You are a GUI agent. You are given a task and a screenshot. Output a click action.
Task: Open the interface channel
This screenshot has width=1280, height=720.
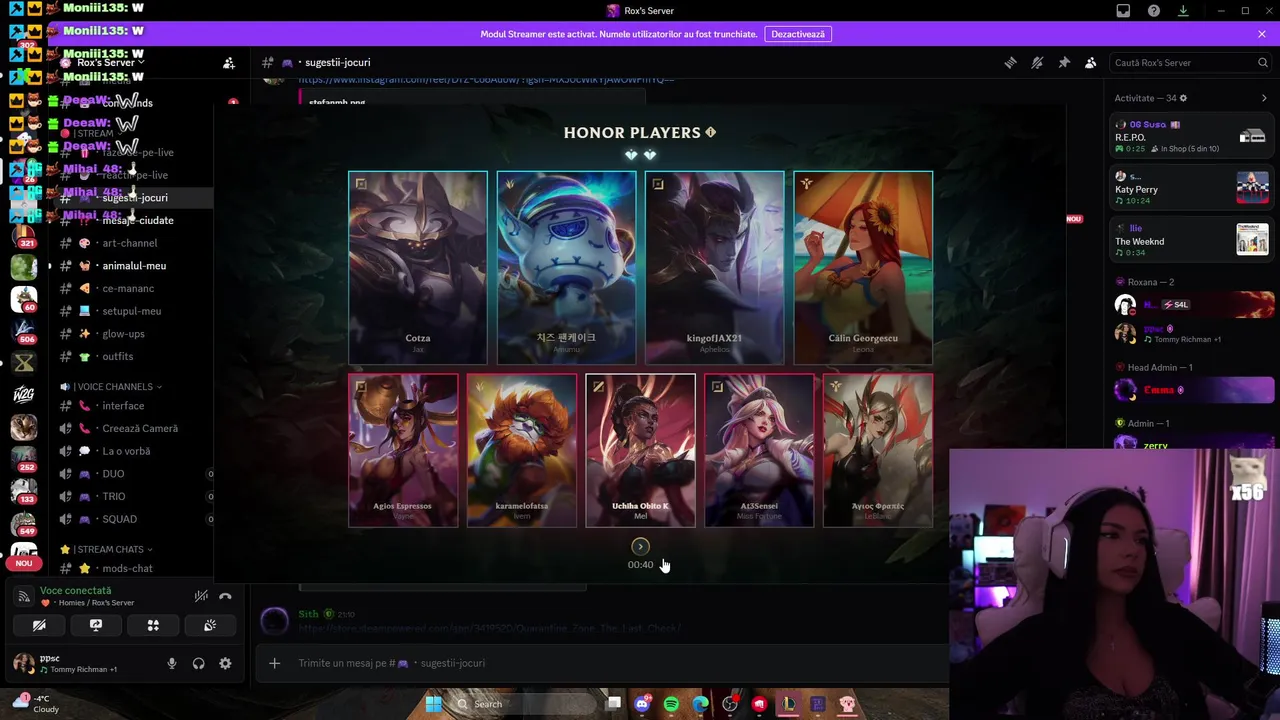point(135,406)
